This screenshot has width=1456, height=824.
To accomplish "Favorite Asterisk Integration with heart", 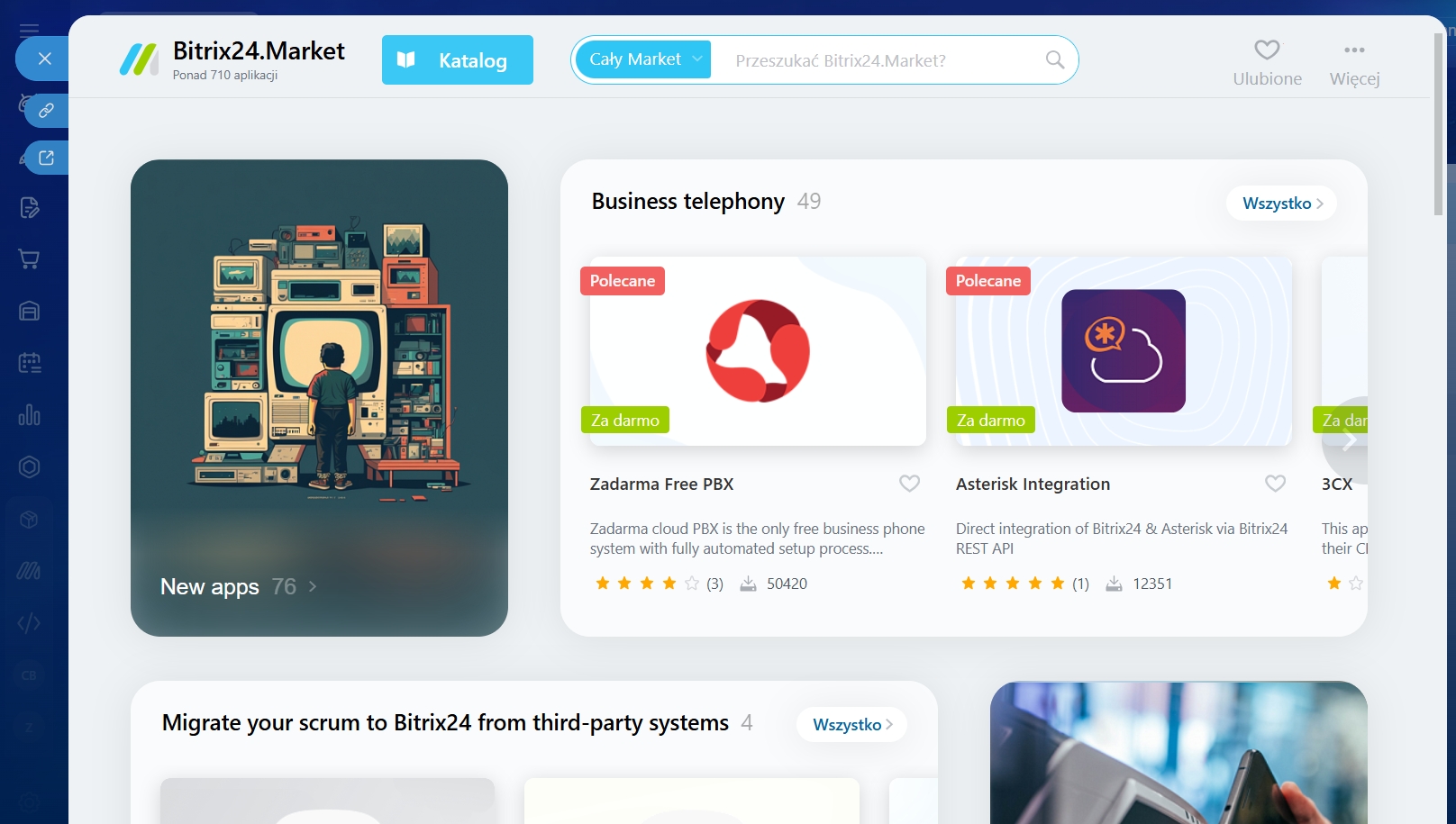I will click(x=1275, y=484).
